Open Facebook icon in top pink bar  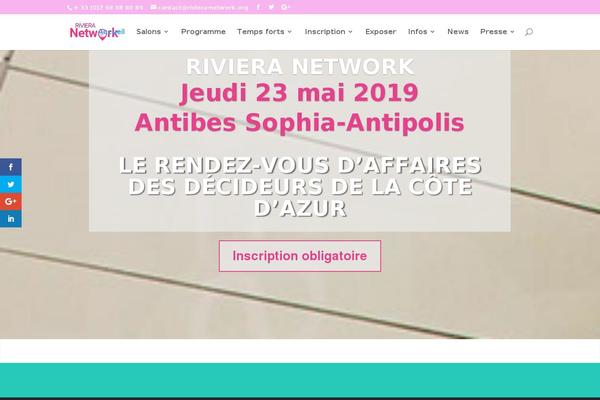click(x=258, y=7)
